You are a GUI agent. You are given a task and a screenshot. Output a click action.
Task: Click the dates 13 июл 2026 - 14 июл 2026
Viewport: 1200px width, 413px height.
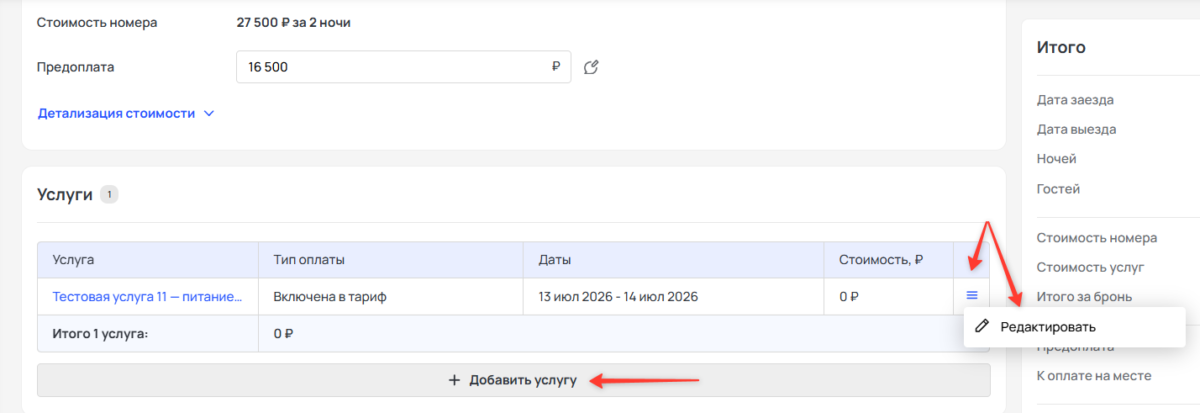pos(618,296)
